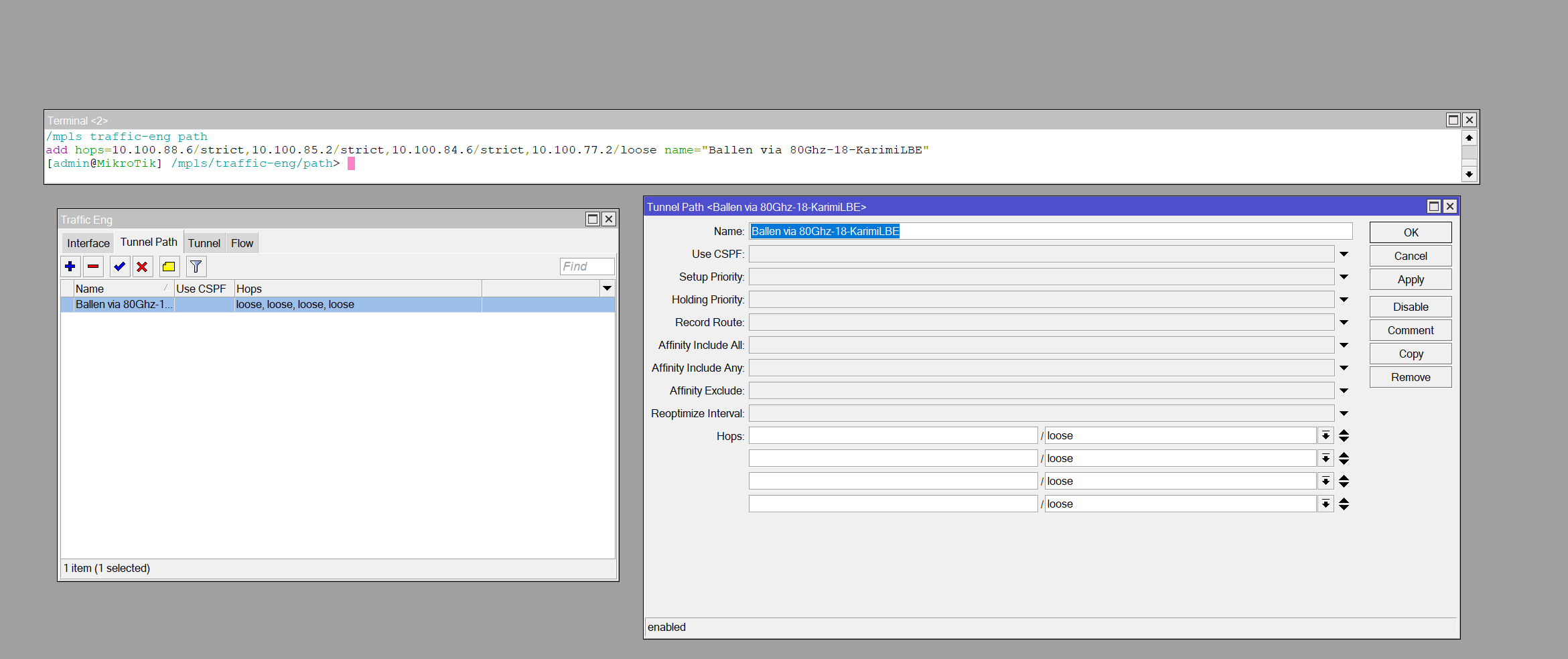Click the fourth Hops address field
1568x659 pixels.
click(x=893, y=504)
